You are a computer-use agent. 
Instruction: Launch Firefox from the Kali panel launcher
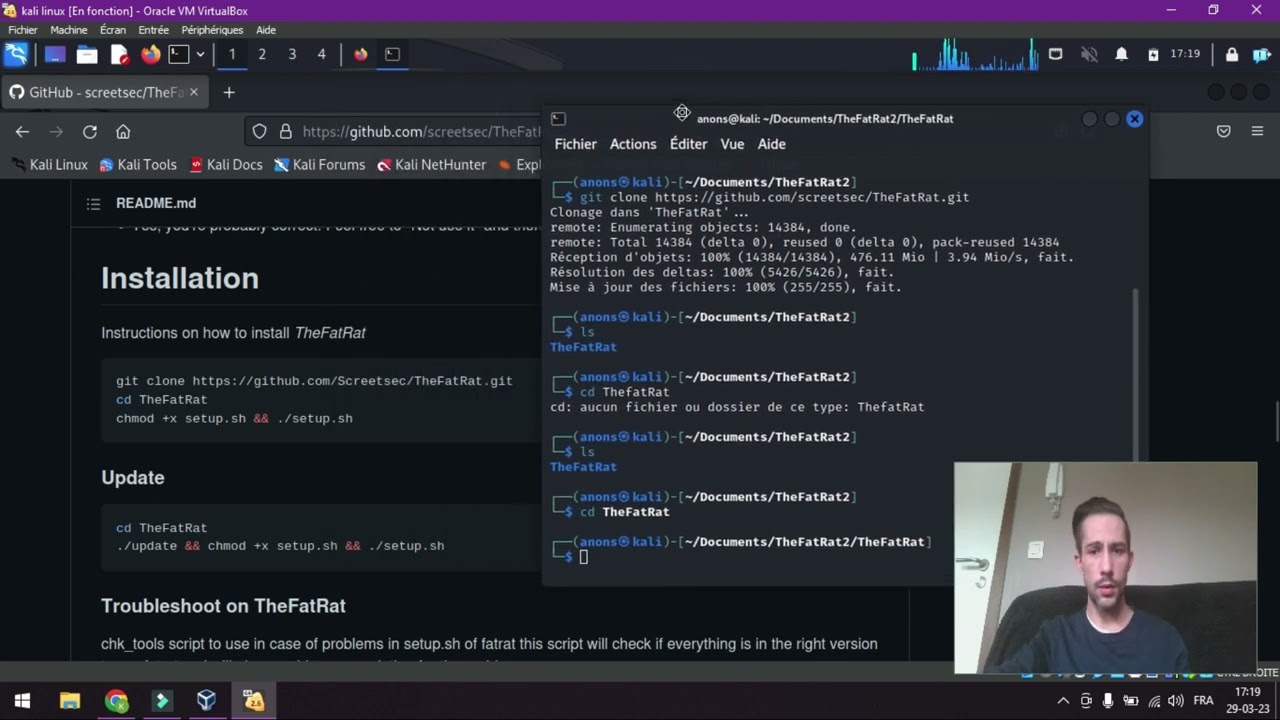pyautogui.click(x=150, y=54)
